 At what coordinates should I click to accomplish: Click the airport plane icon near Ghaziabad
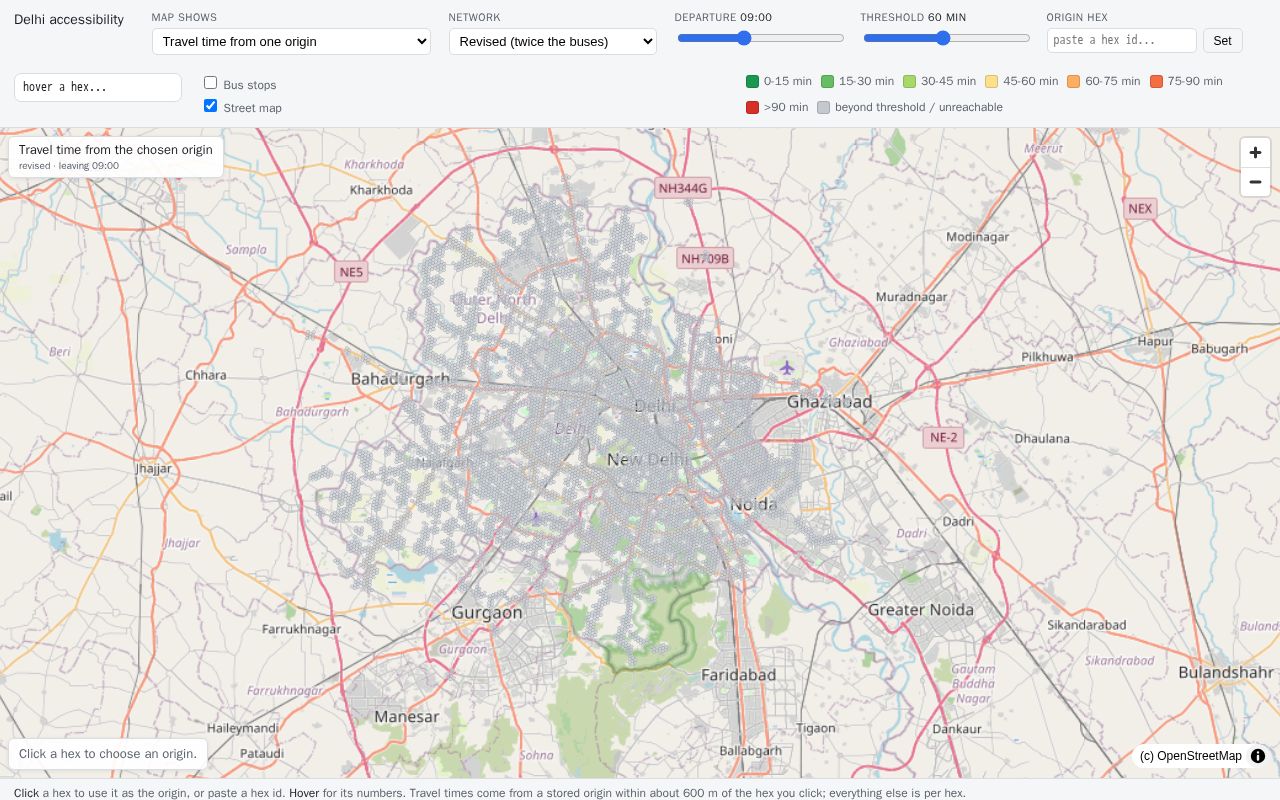(787, 368)
